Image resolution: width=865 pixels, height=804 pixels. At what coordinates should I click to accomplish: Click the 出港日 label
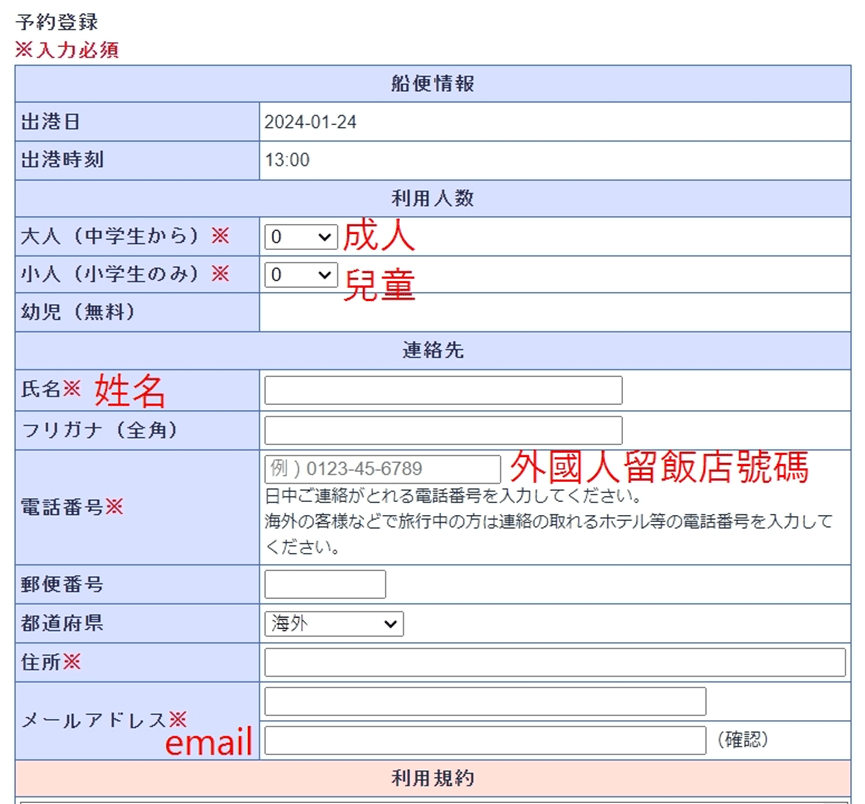pyautogui.click(x=51, y=122)
